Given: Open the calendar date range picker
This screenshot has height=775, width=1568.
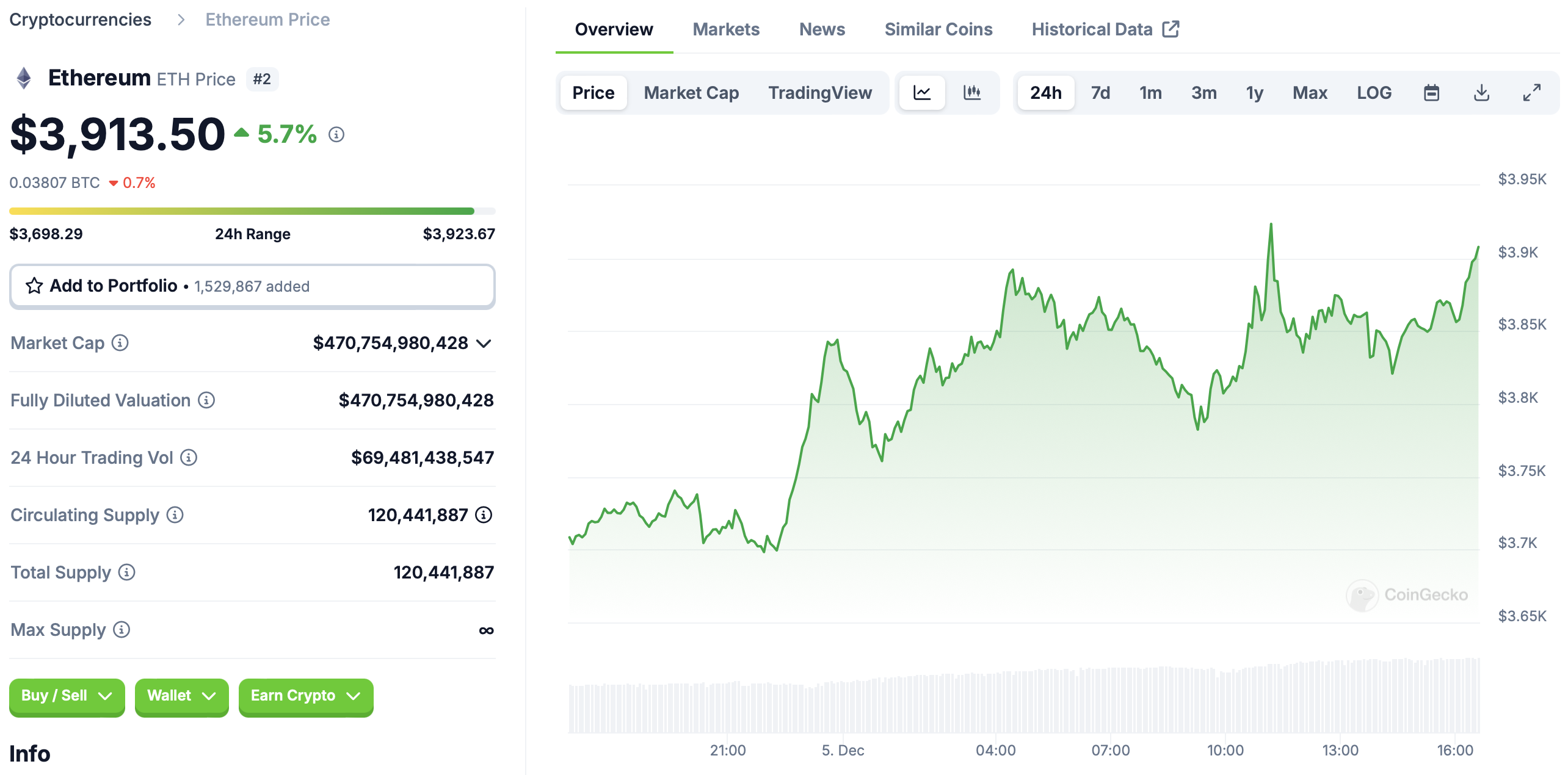Looking at the screenshot, I should (x=1431, y=93).
